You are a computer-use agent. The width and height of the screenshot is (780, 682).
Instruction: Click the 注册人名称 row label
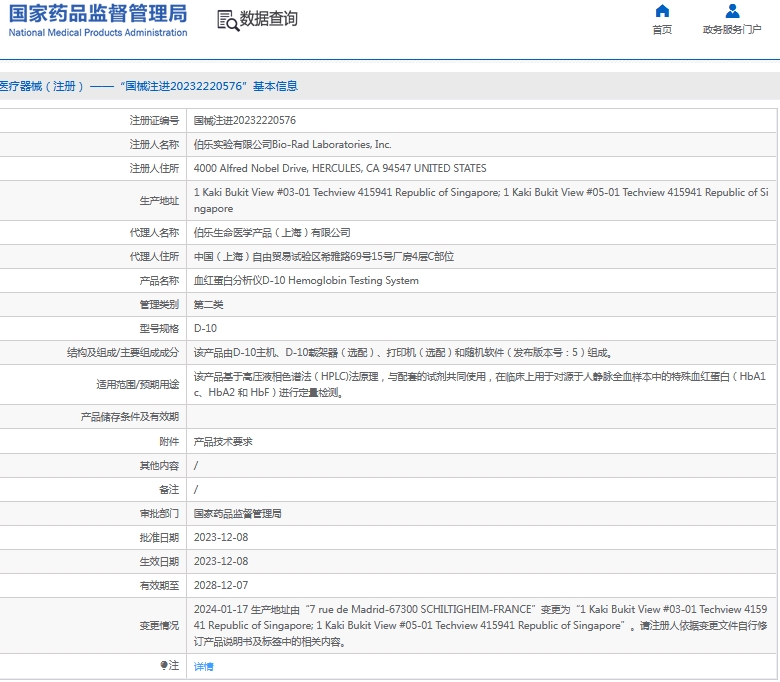pyautogui.click(x=154, y=144)
